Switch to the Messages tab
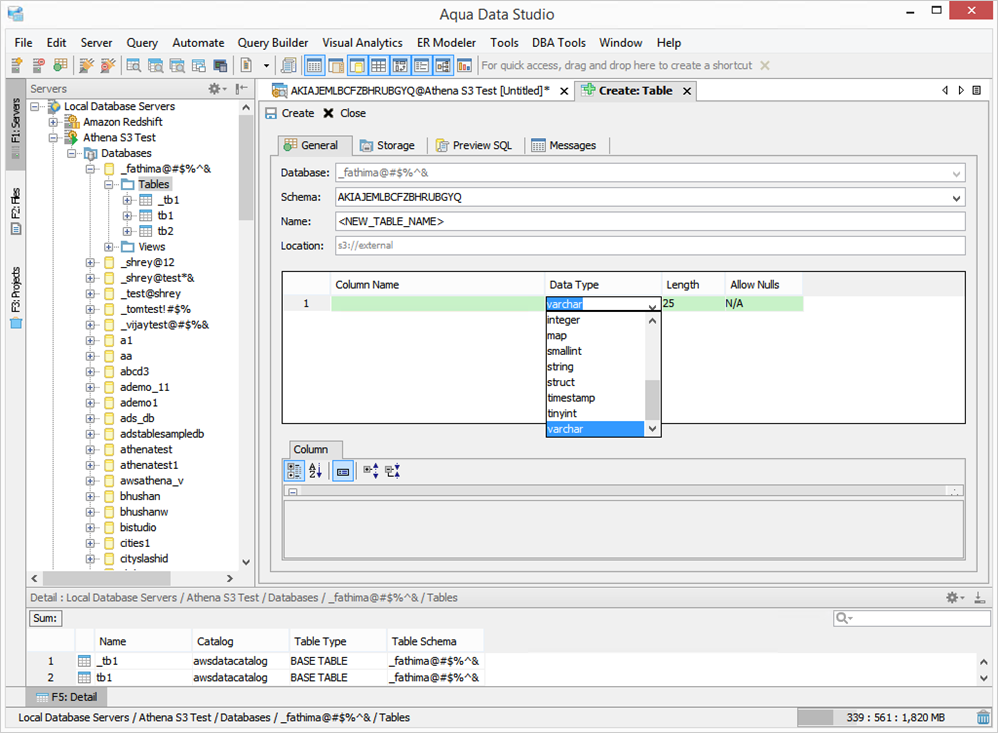Viewport: 998px width, 733px height. click(564, 146)
